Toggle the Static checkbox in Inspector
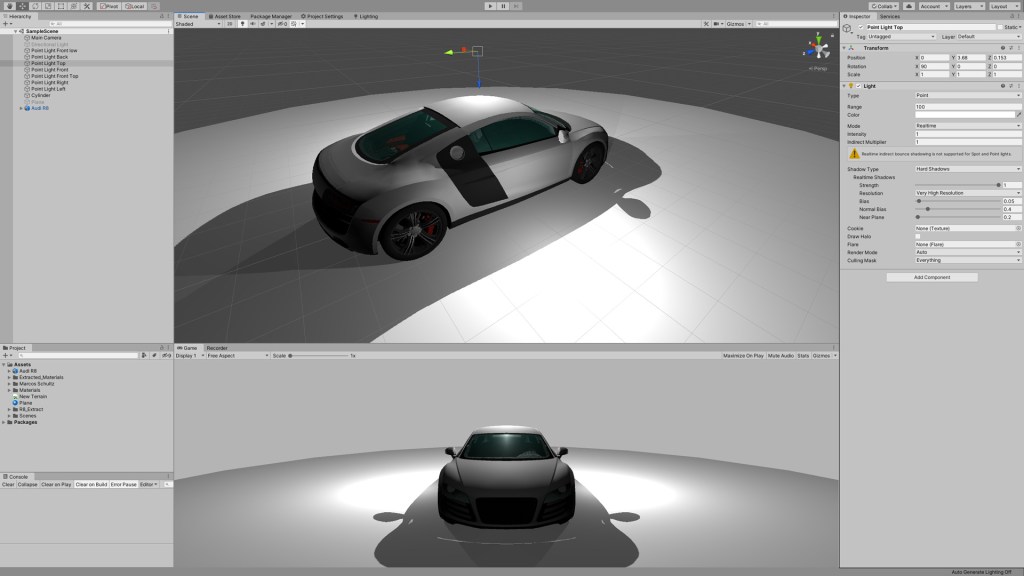 (x=1000, y=27)
